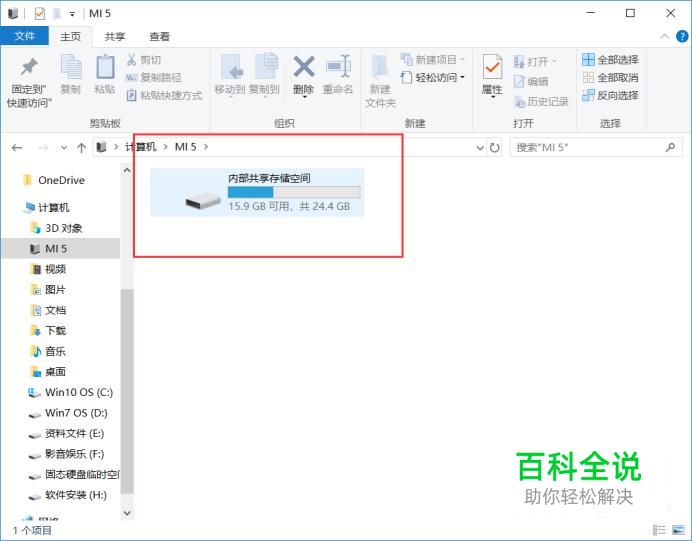Switch to details view in the status bar
This screenshot has height=541, width=692.
pyautogui.click(x=659, y=529)
